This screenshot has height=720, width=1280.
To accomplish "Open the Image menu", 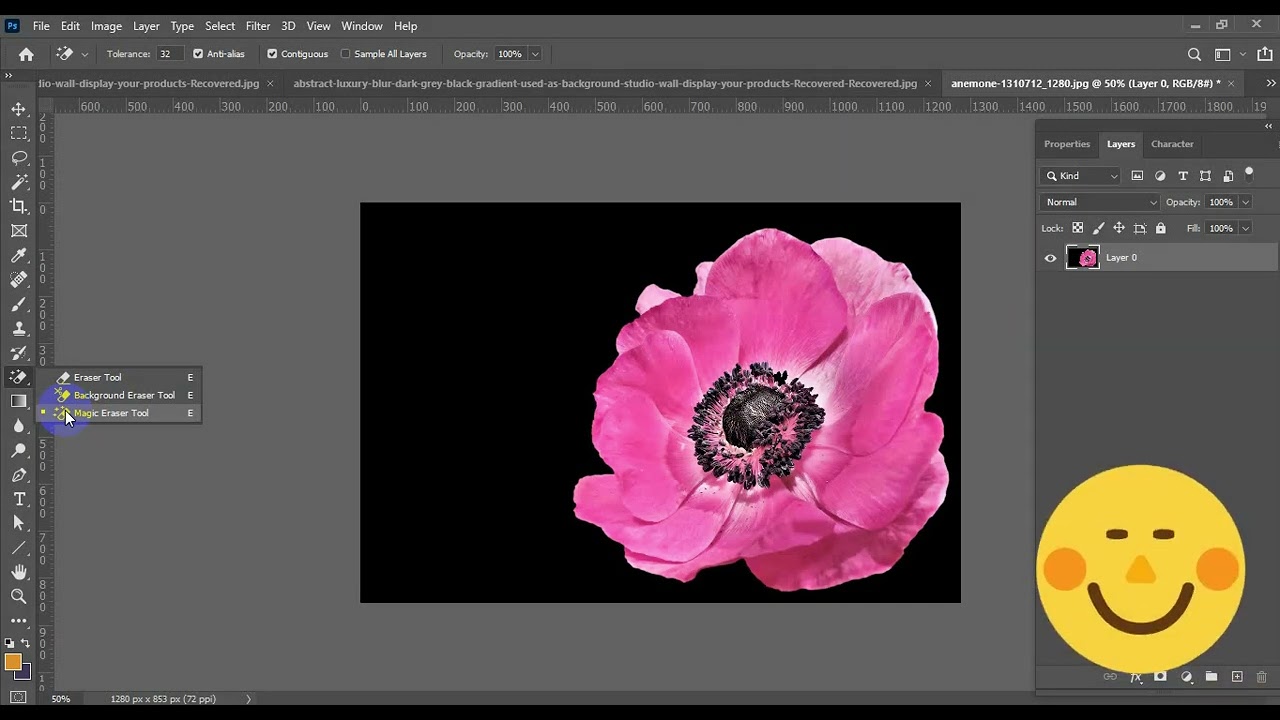I will pyautogui.click(x=106, y=26).
